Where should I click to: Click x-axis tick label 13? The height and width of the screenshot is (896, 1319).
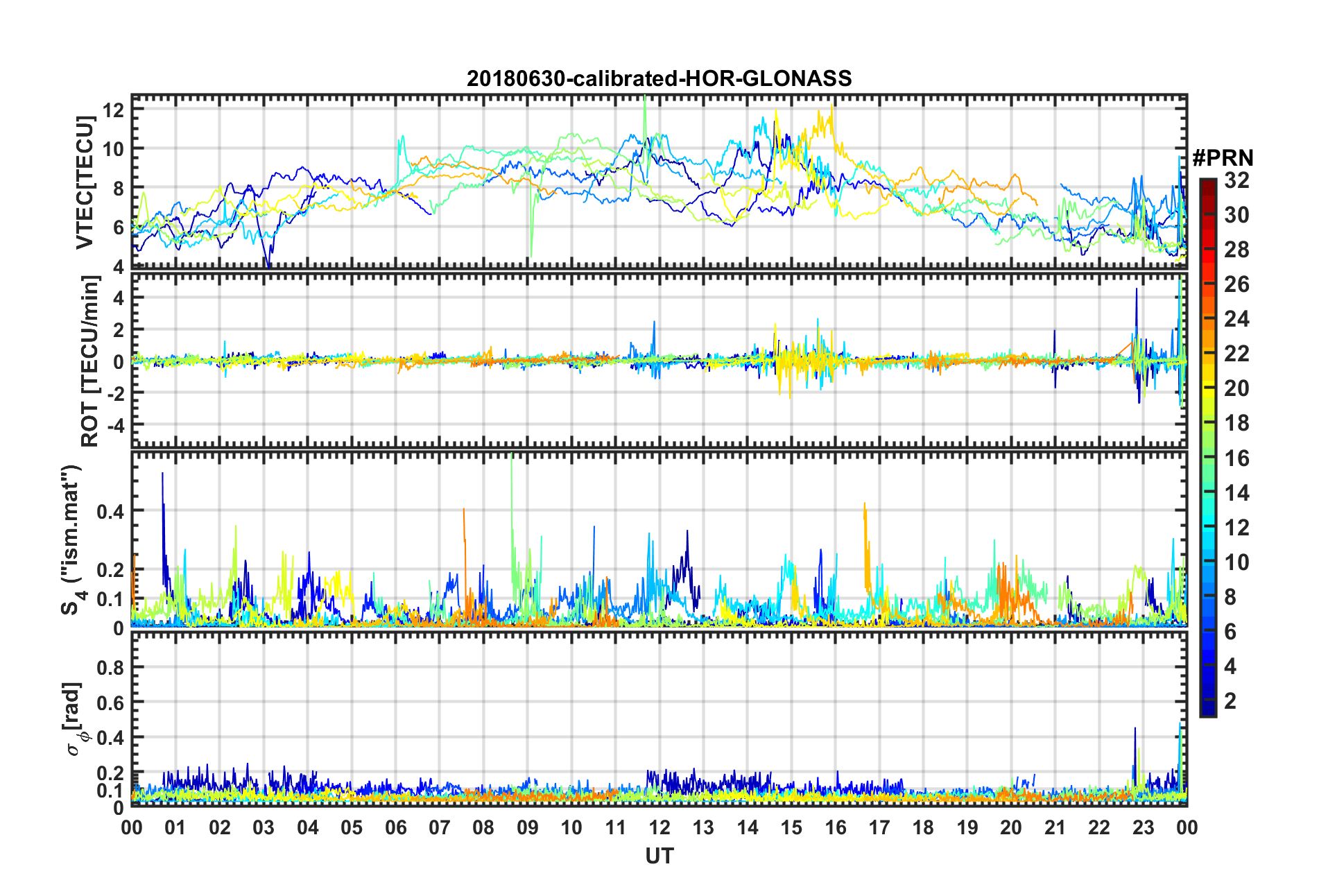[703, 827]
